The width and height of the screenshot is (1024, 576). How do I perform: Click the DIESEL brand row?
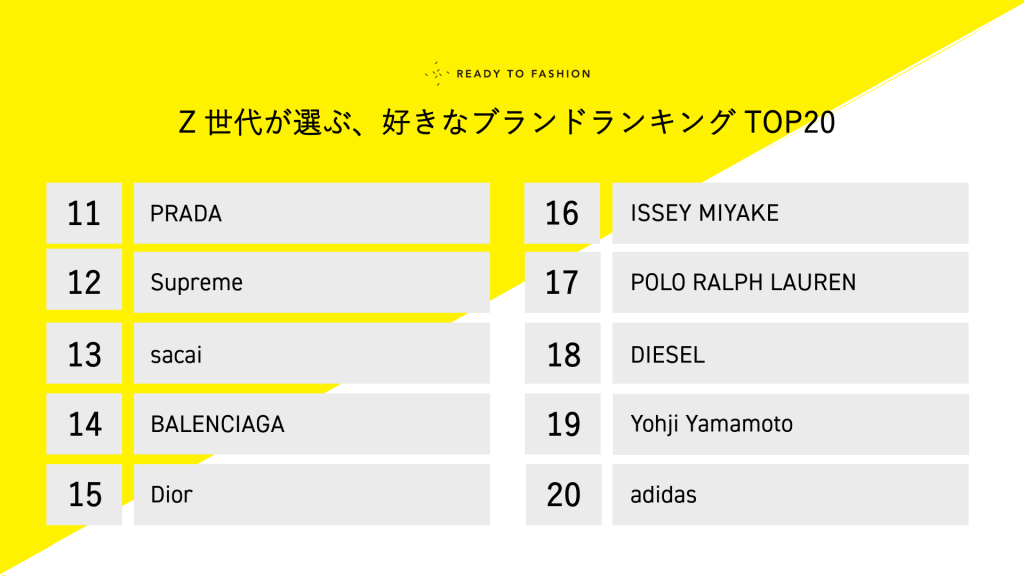click(790, 353)
